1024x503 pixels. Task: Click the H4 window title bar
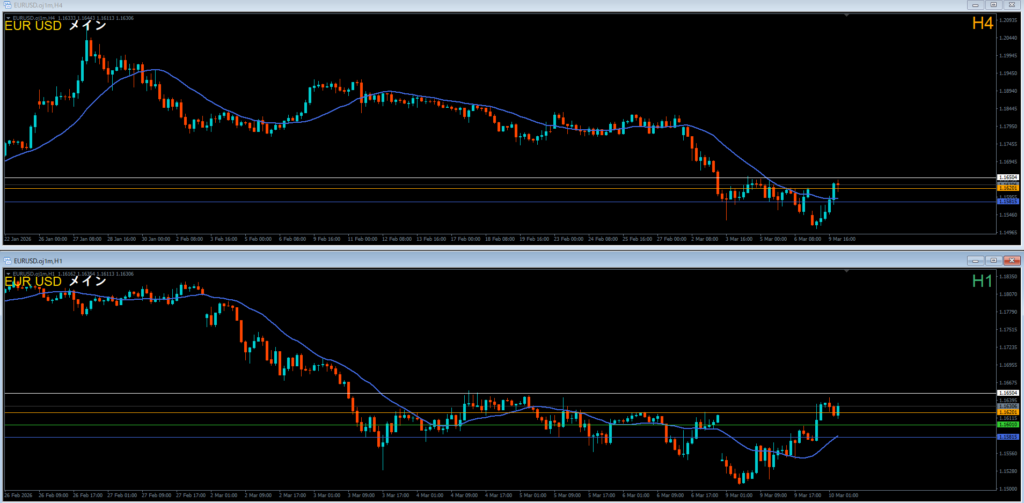point(500,5)
